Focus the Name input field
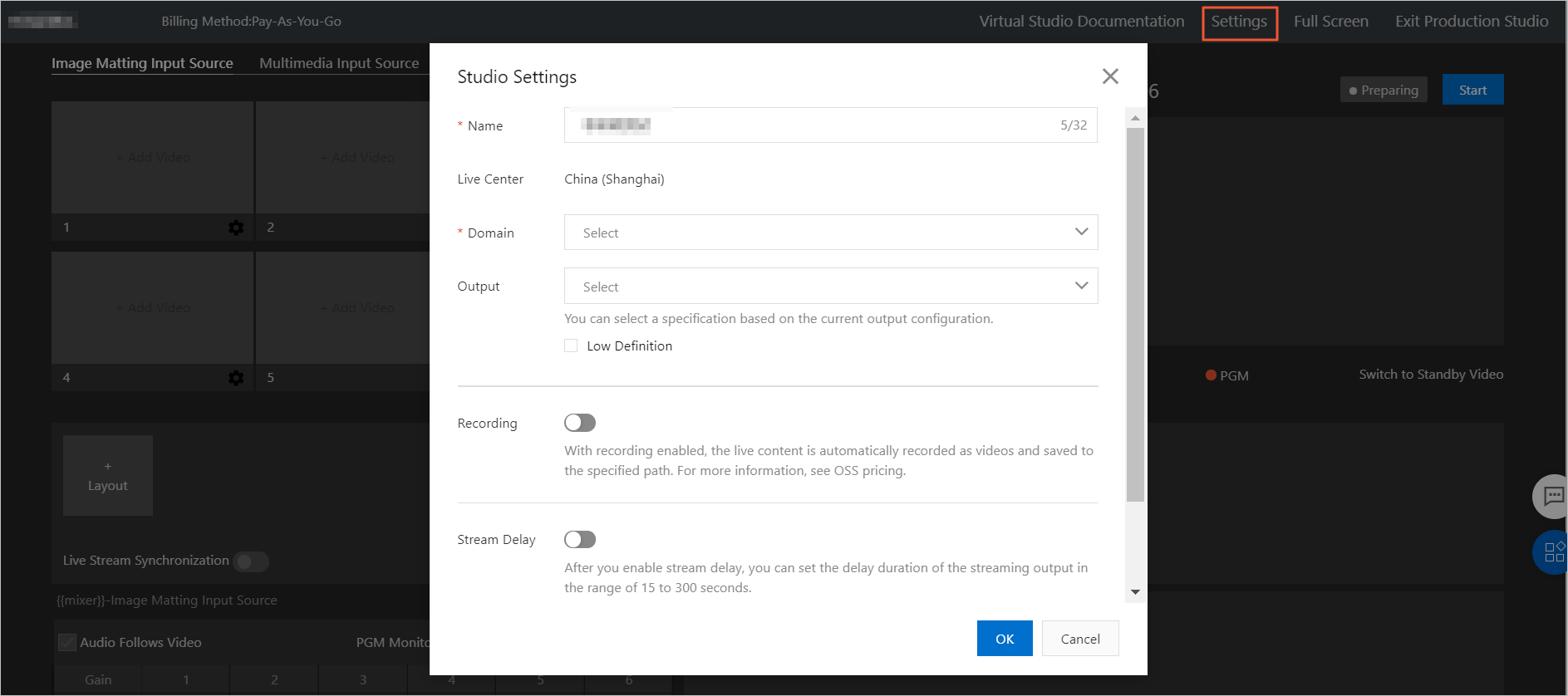The width and height of the screenshot is (1568, 696). point(831,125)
